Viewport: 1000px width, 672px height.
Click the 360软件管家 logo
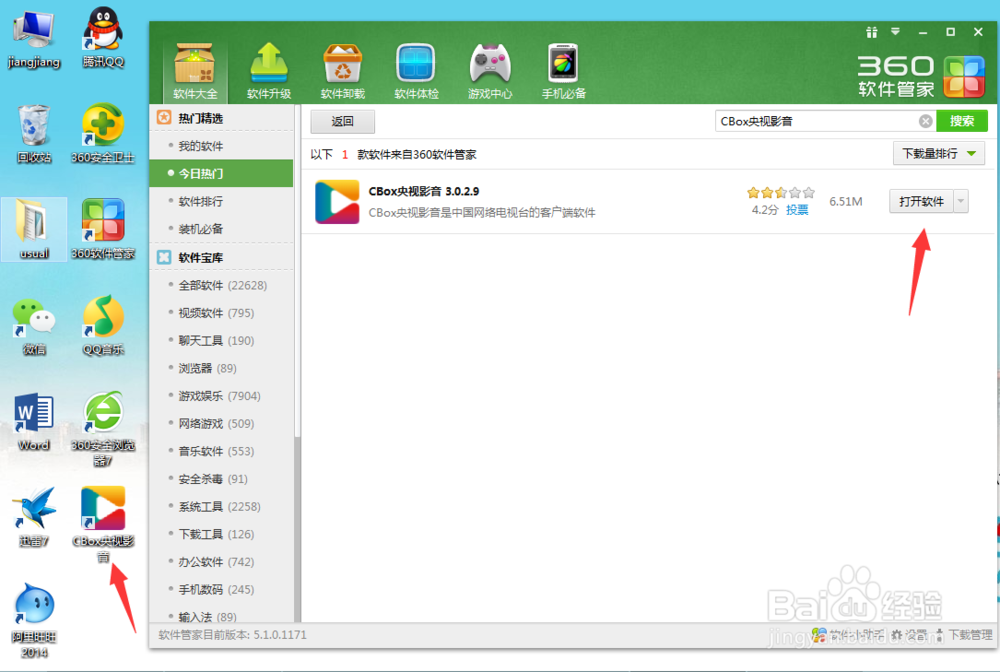point(921,76)
